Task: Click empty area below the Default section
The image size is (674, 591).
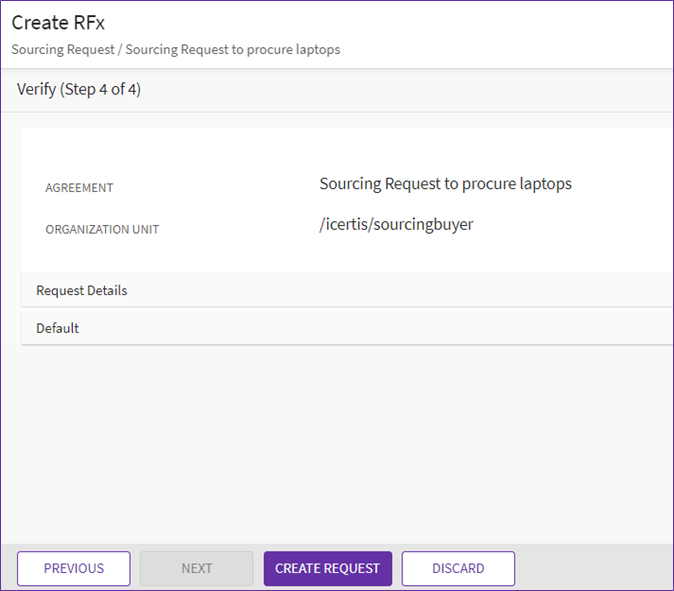Action: click(x=340, y=440)
